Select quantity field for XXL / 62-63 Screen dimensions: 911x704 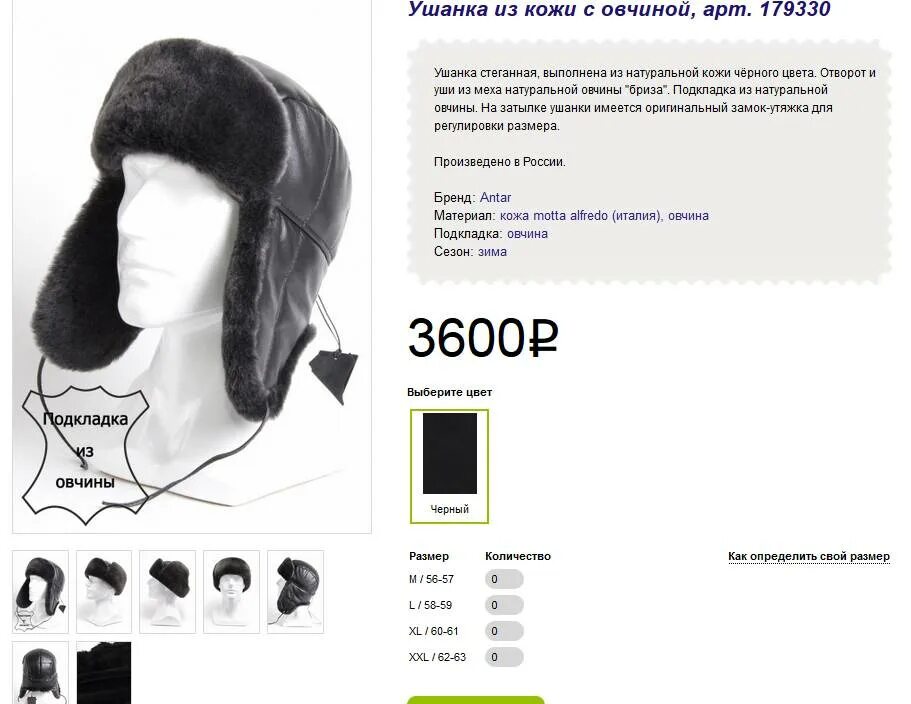point(504,658)
